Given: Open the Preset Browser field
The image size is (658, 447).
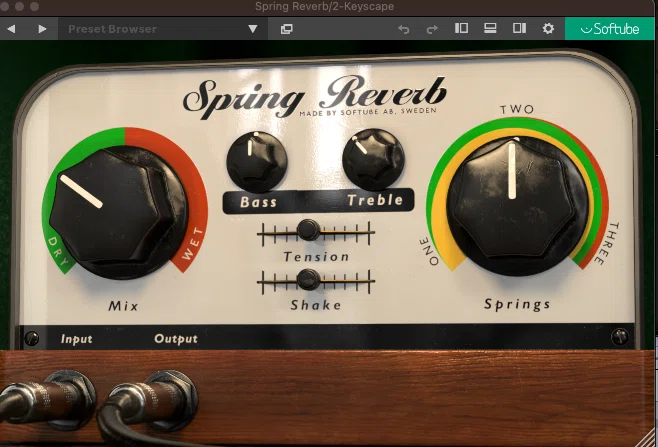Looking at the screenshot, I should pyautogui.click(x=163, y=29).
